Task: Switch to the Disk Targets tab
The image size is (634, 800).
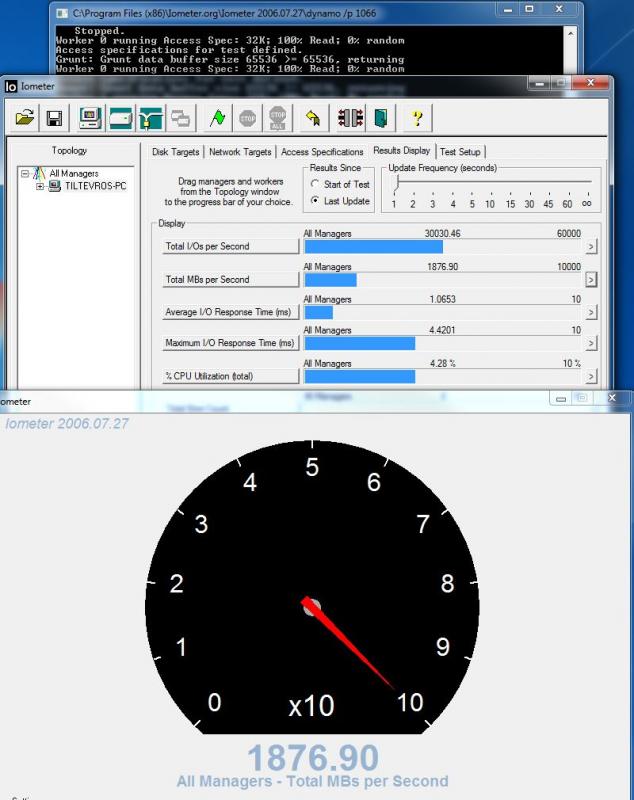Action: 175,152
